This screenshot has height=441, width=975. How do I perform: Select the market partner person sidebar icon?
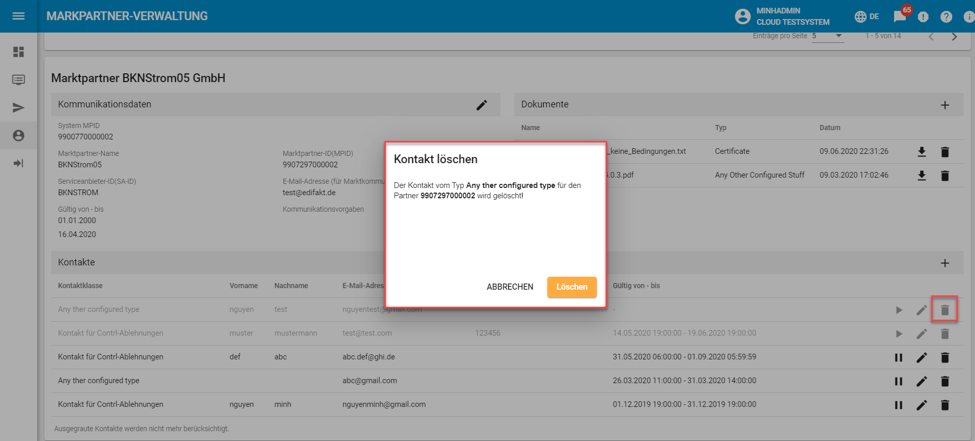[x=19, y=136]
